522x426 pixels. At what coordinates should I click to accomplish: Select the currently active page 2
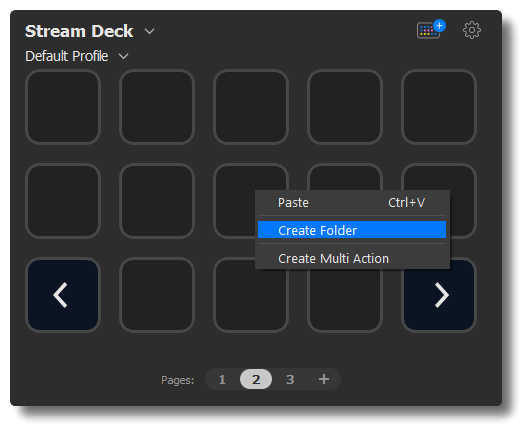256,379
